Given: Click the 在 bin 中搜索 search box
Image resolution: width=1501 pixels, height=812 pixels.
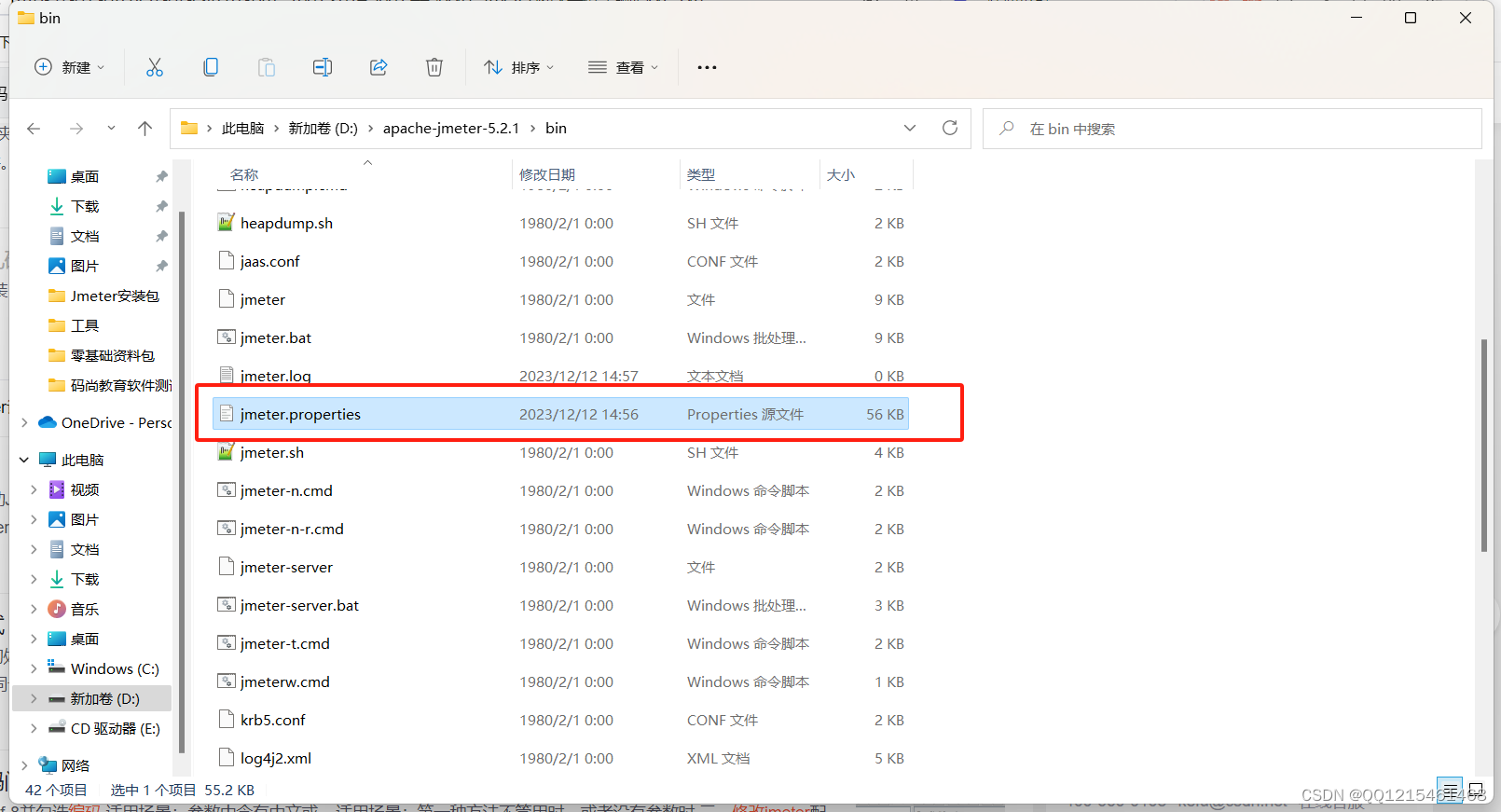Looking at the screenshot, I should (x=1232, y=129).
